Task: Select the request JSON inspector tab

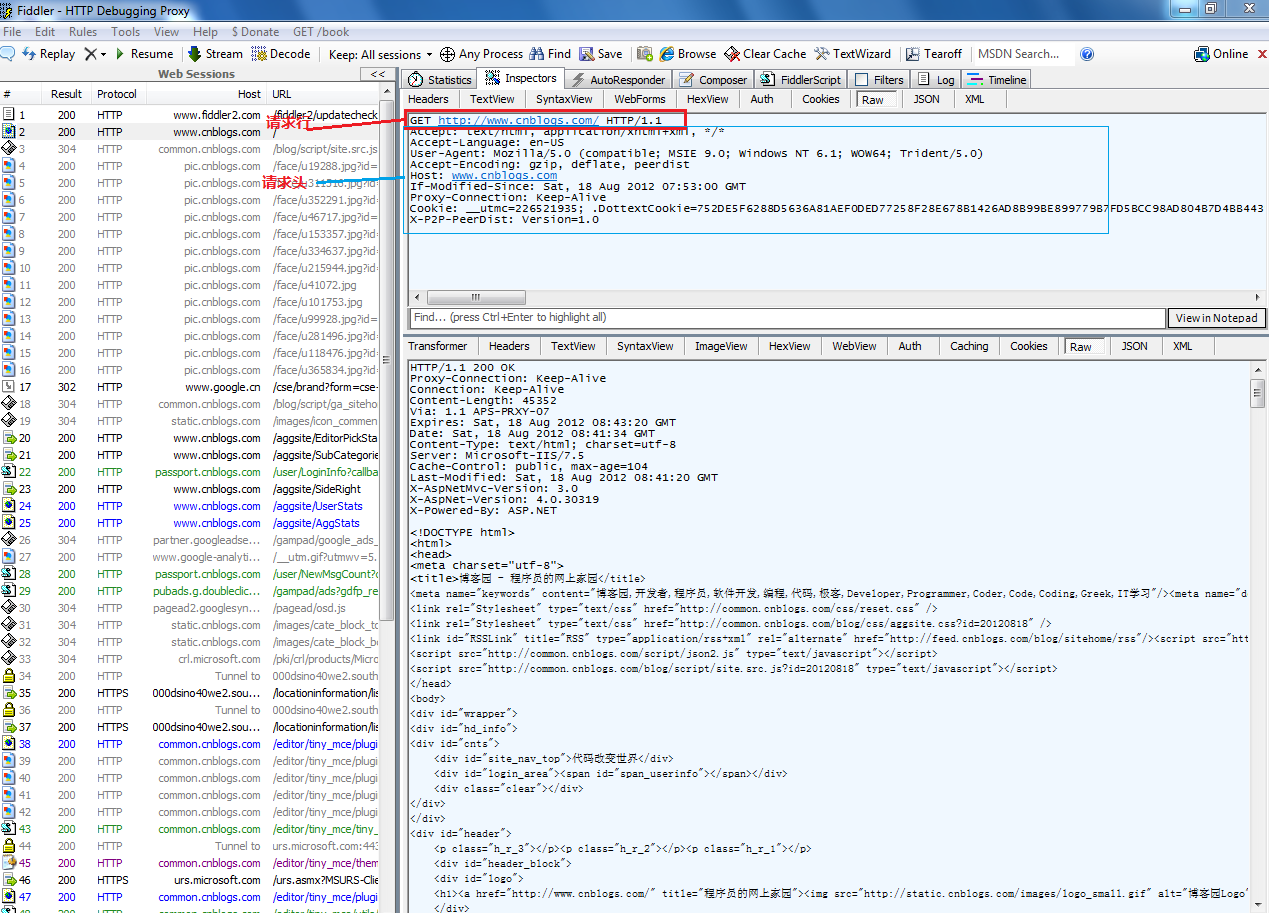Action: click(x=926, y=99)
